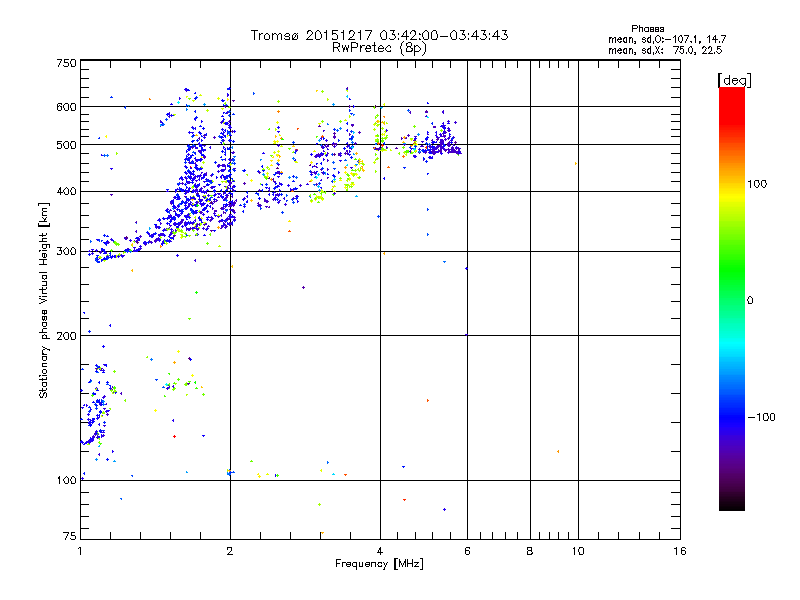Click the '[deg]' colorbar unit label
The image size is (800, 600).
734,80
